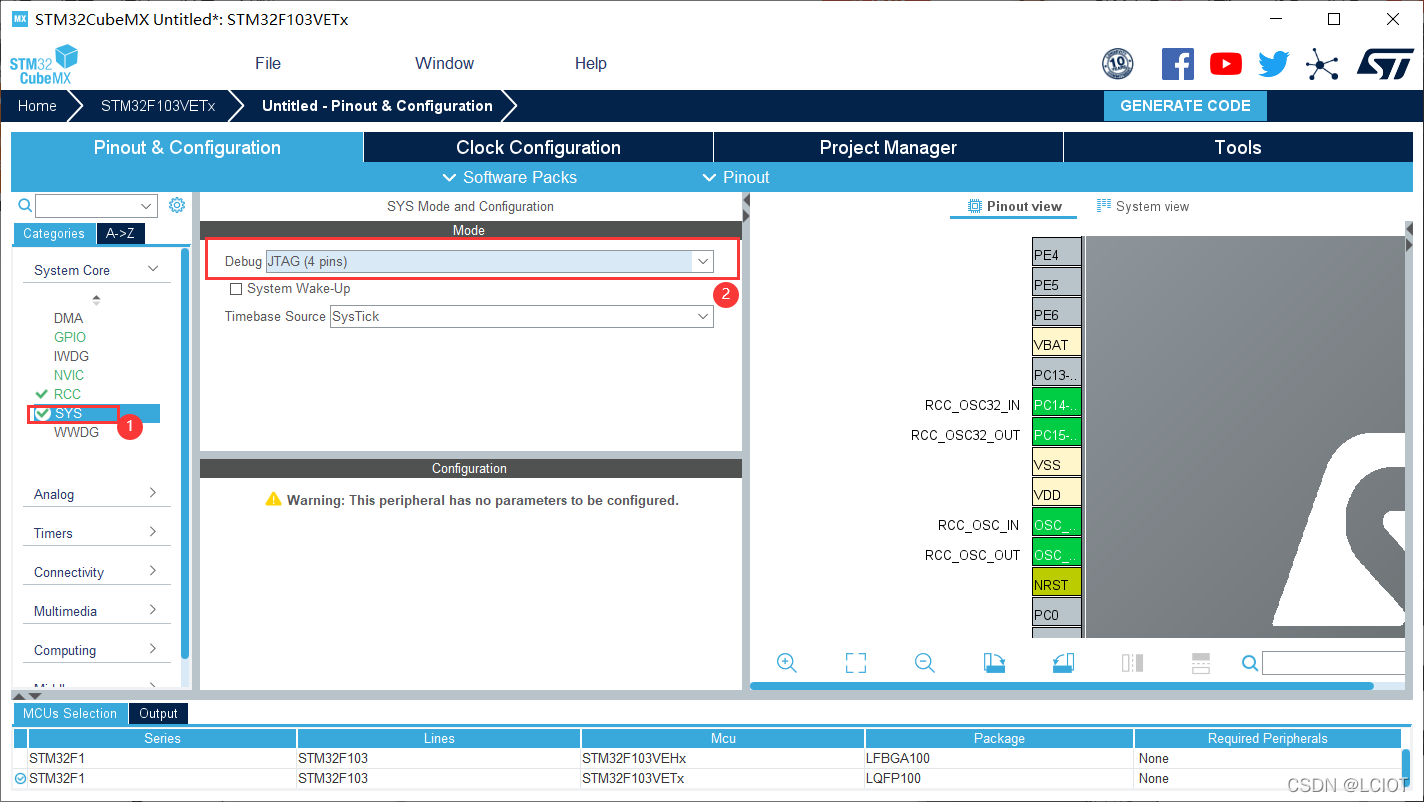
Task: Fit the pinout to the window
Action: (856, 663)
